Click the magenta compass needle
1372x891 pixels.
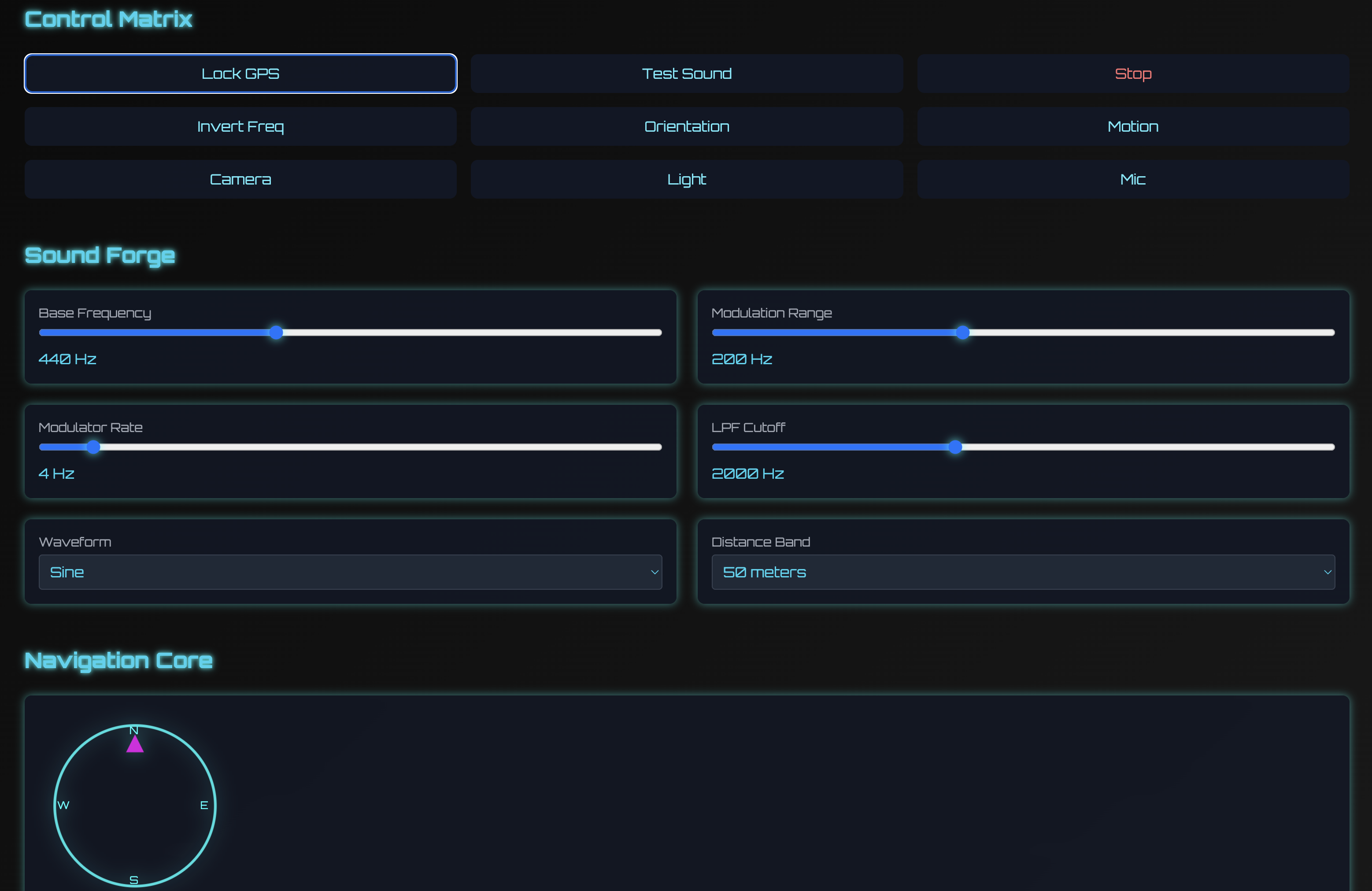(x=134, y=744)
